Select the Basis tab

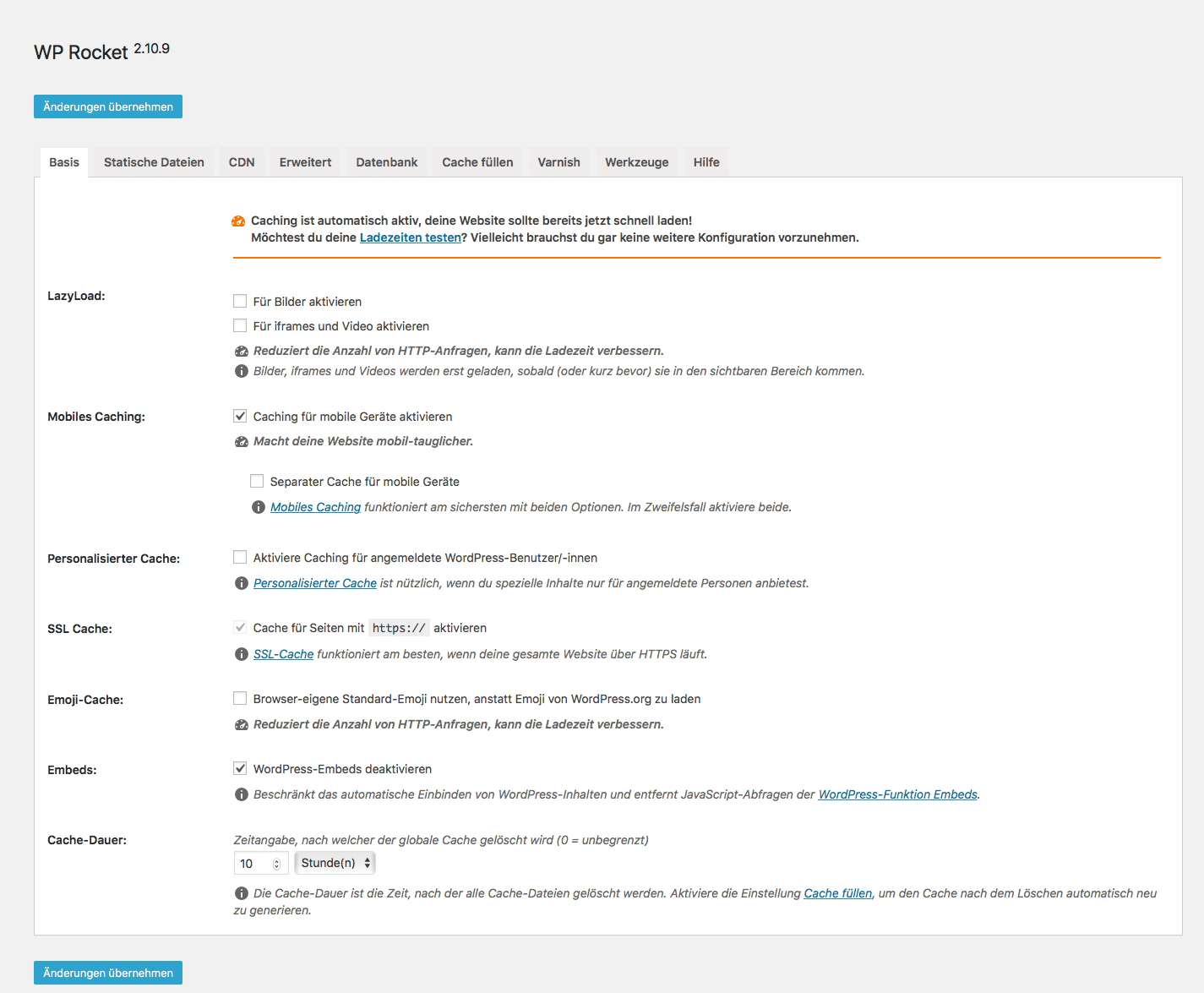pyautogui.click(x=64, y=162)
